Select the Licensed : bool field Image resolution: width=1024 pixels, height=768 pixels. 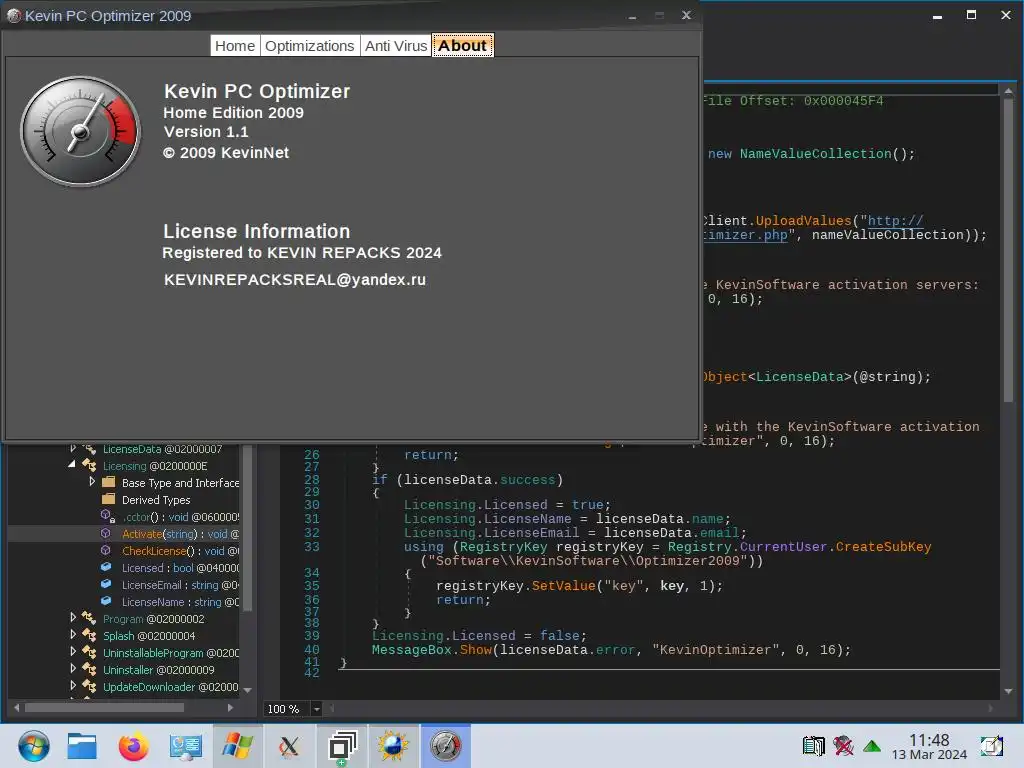[180, 568]
